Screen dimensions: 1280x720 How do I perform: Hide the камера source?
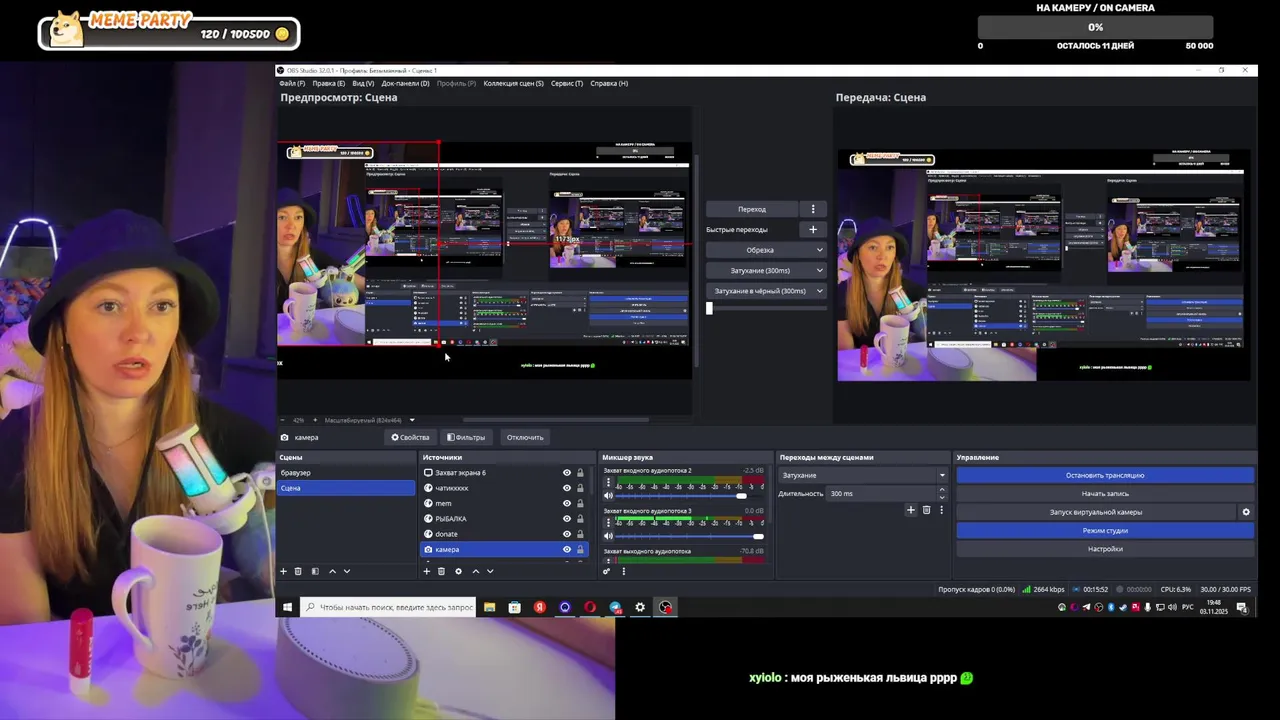pos(567,549)
